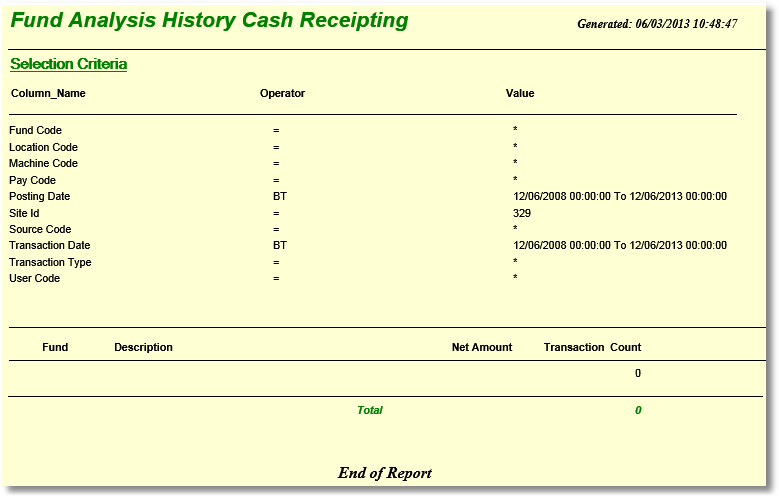Click the Fund column header in results
This screenshot has height=499, width=779.
(x=55, y=348)
